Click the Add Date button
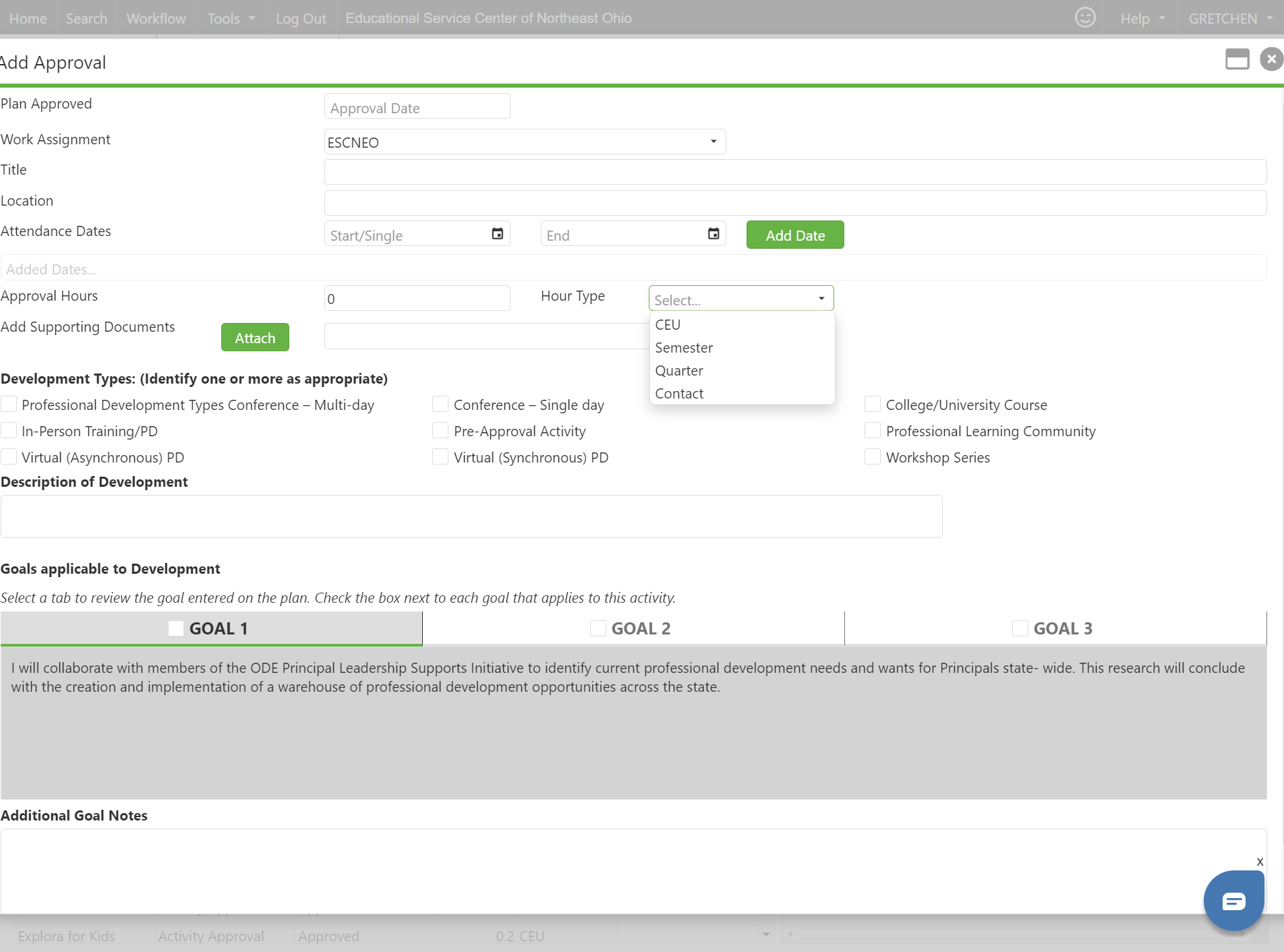This screenshot has width=1284, height=952. 795,235
